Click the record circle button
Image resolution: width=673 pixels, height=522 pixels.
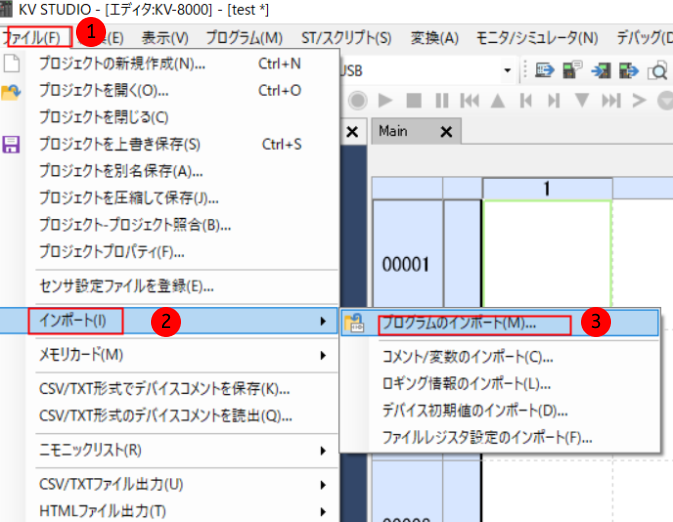358,101
